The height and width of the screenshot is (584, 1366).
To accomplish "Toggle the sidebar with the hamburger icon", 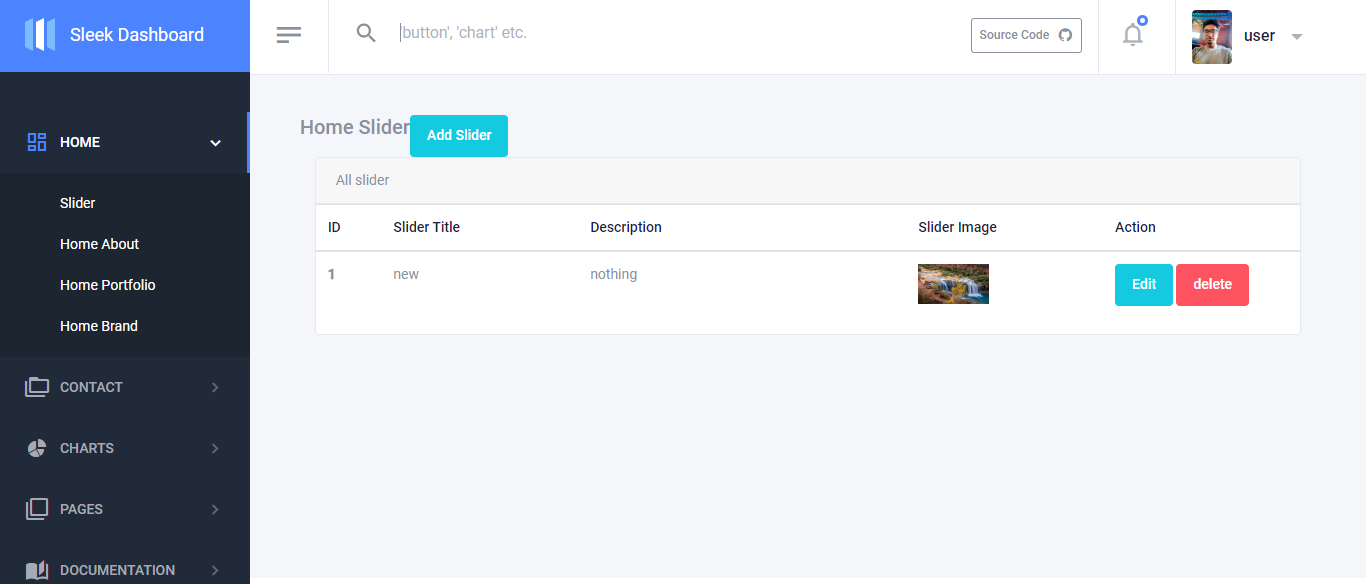I will [288, 34].
